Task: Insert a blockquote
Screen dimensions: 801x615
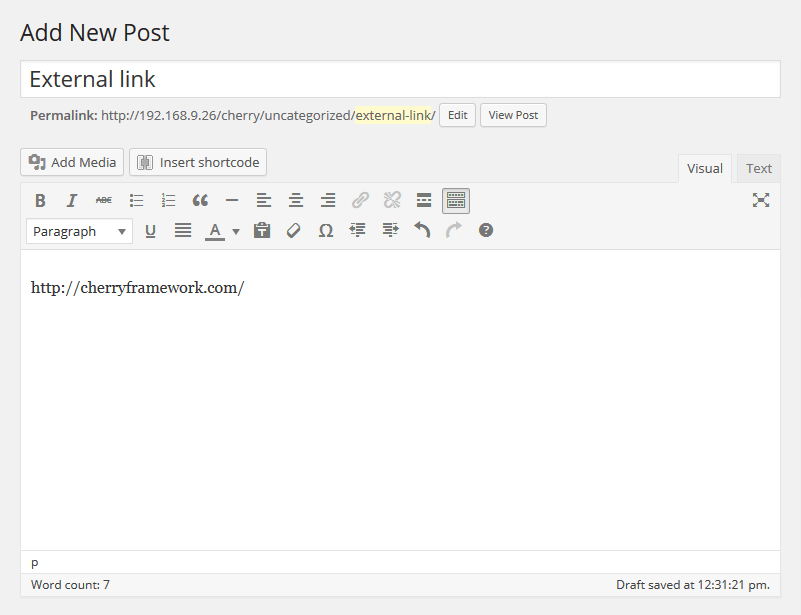Action: coord(200,200)
